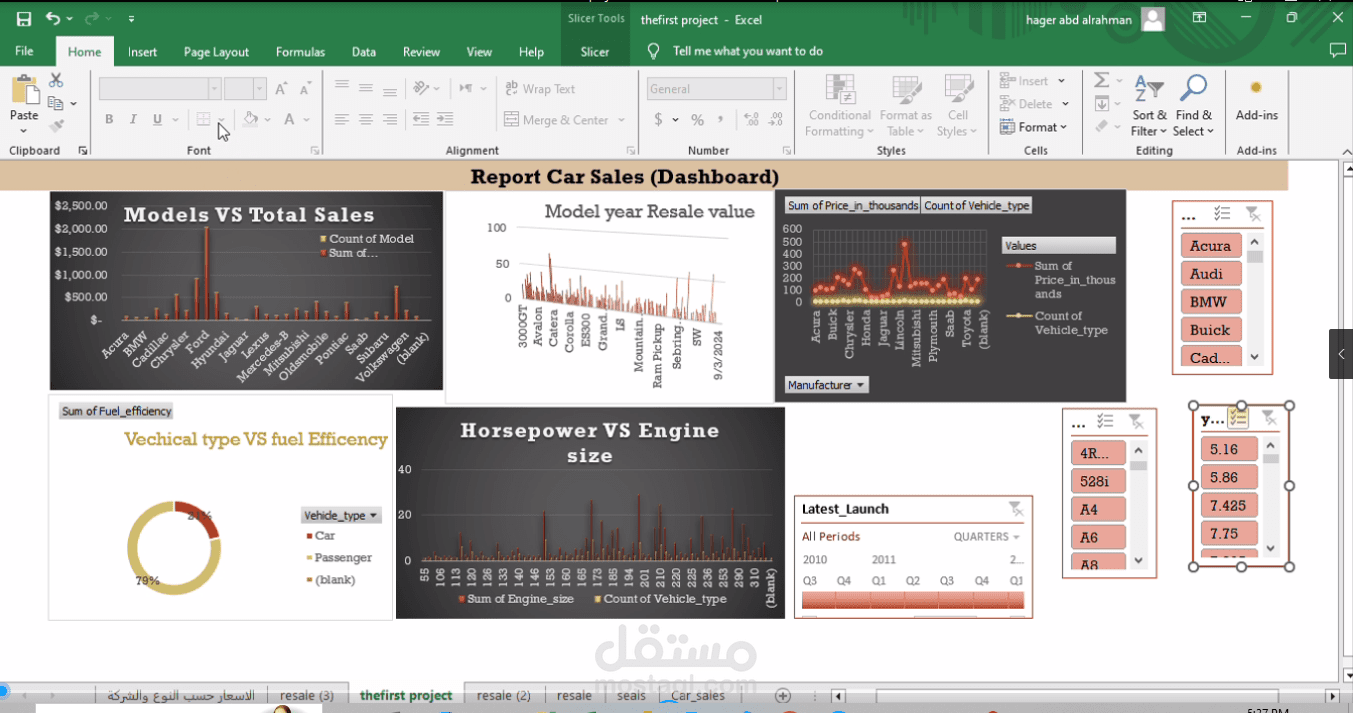Toggle Italic formatting

(x=133, y=120)
